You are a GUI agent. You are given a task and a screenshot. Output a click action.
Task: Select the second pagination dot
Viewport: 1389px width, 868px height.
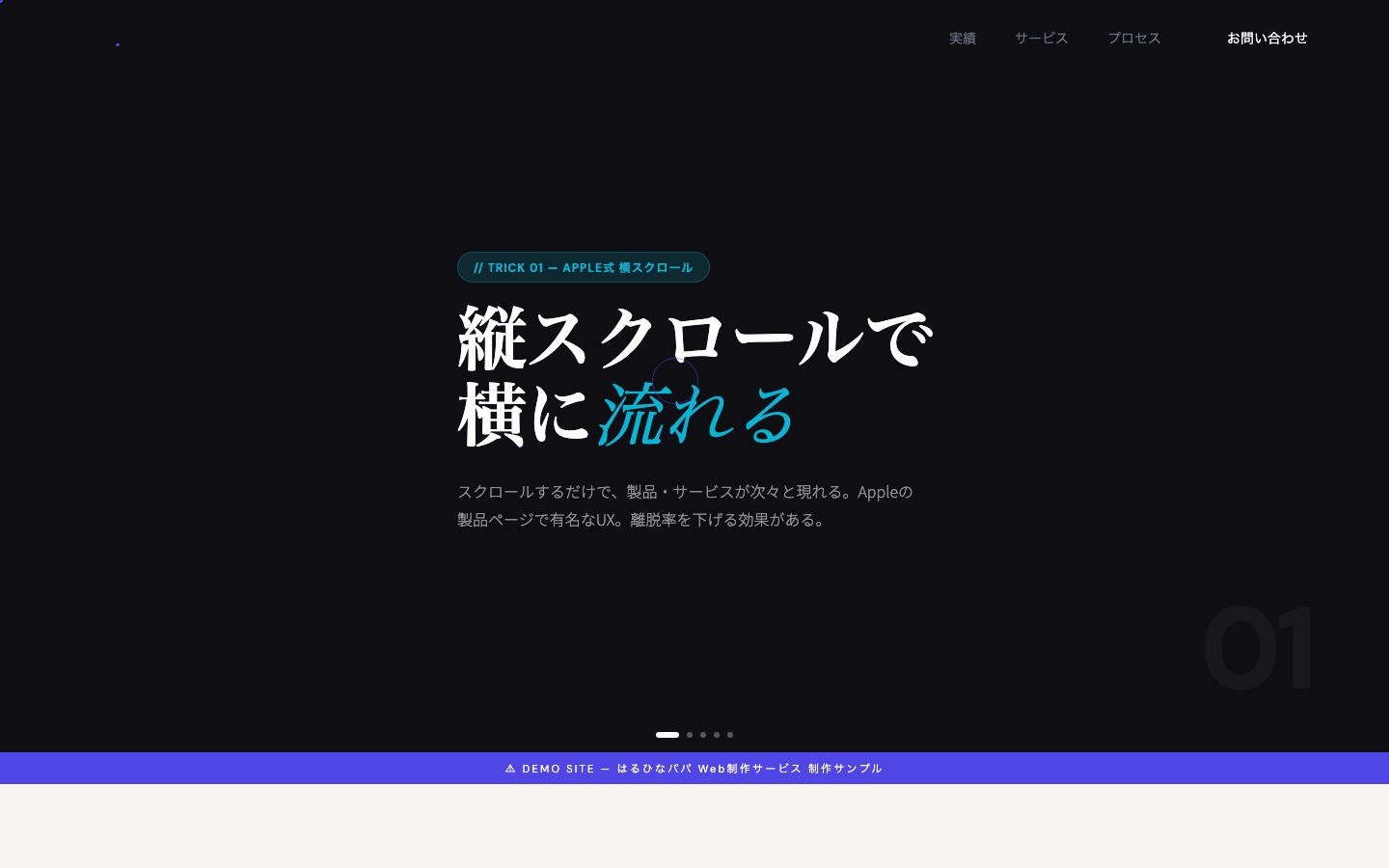coord(690,735)
